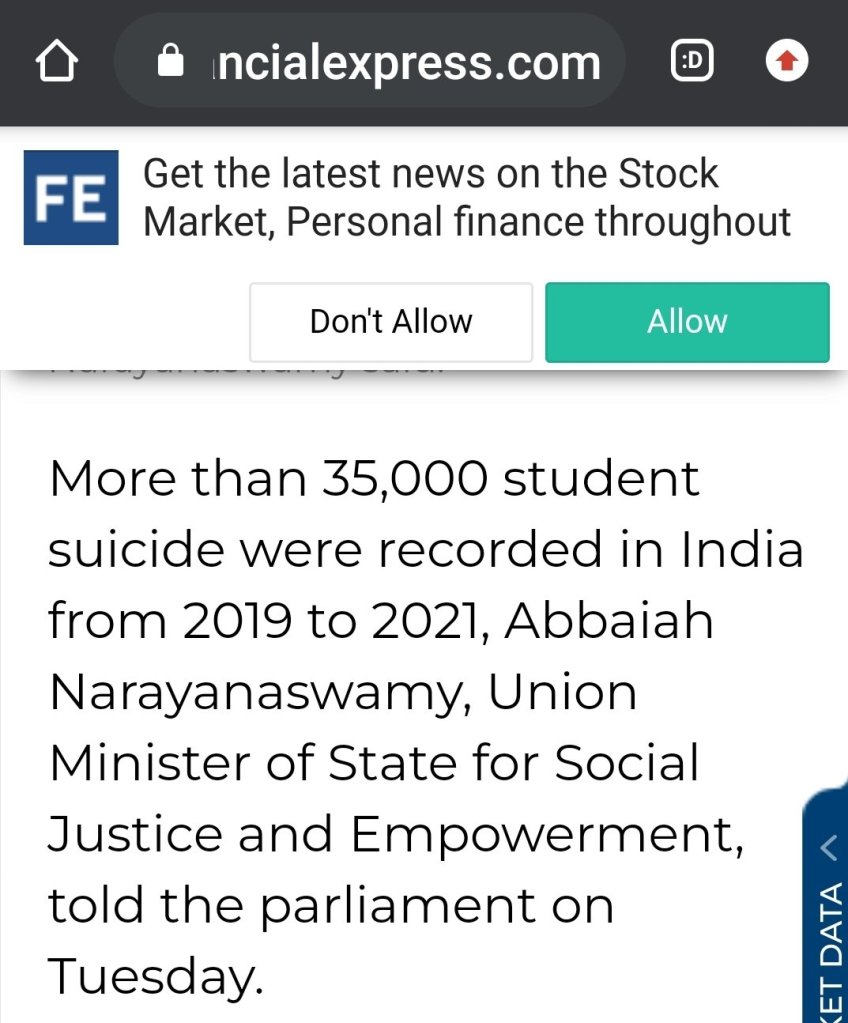Click the 'Personal finance throughout' text line
Screen dimensions: 848x1023
(538, 222)
